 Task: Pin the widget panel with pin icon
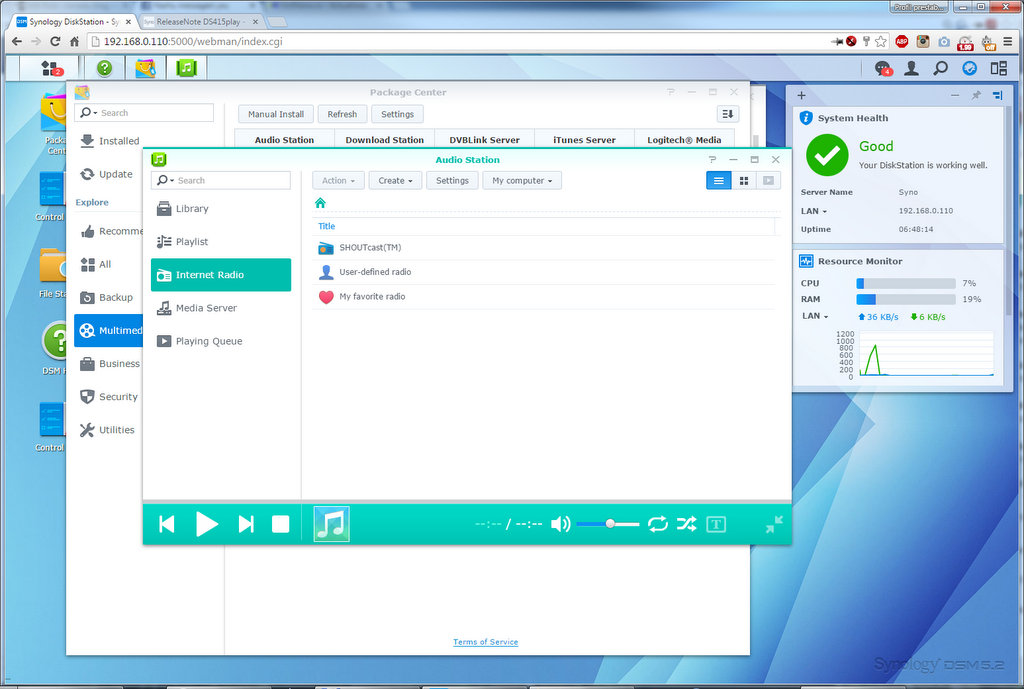click(x=976, y=95)
